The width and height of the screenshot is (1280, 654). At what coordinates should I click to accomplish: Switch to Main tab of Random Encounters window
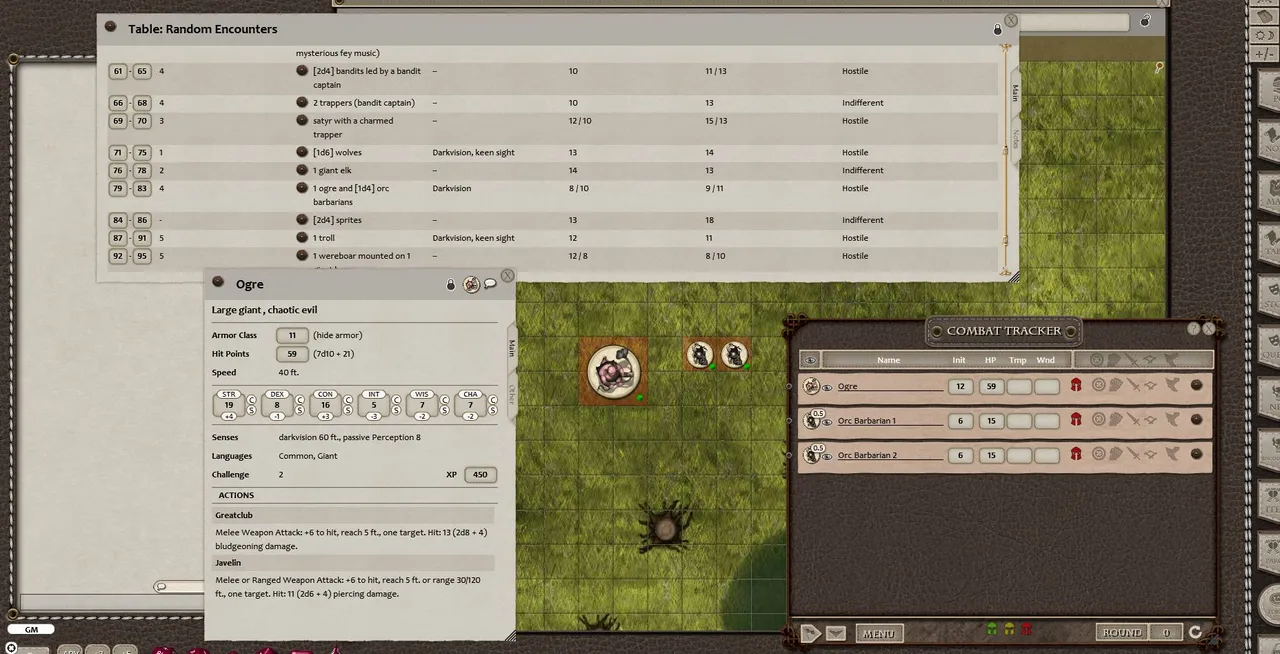click(1015, 92)
